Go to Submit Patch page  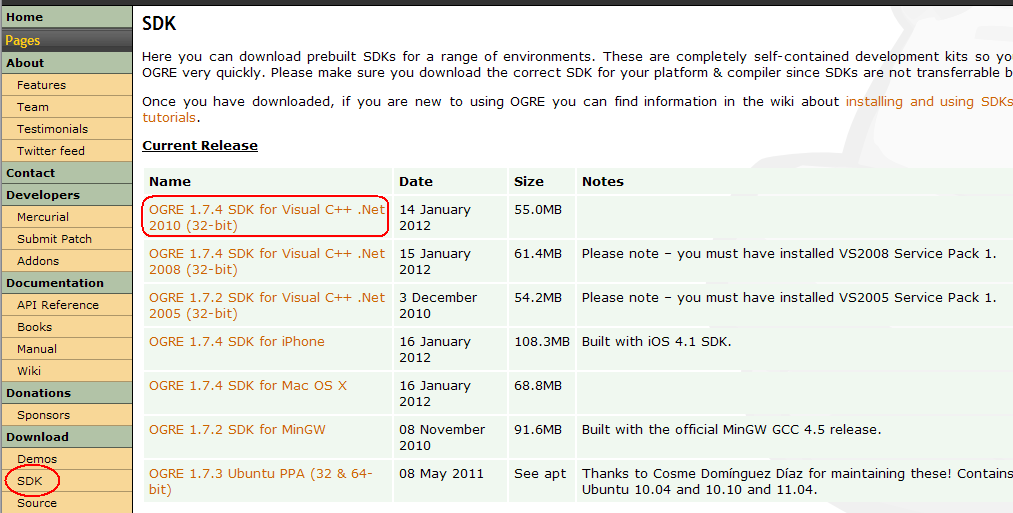click(x=67, y=238)
